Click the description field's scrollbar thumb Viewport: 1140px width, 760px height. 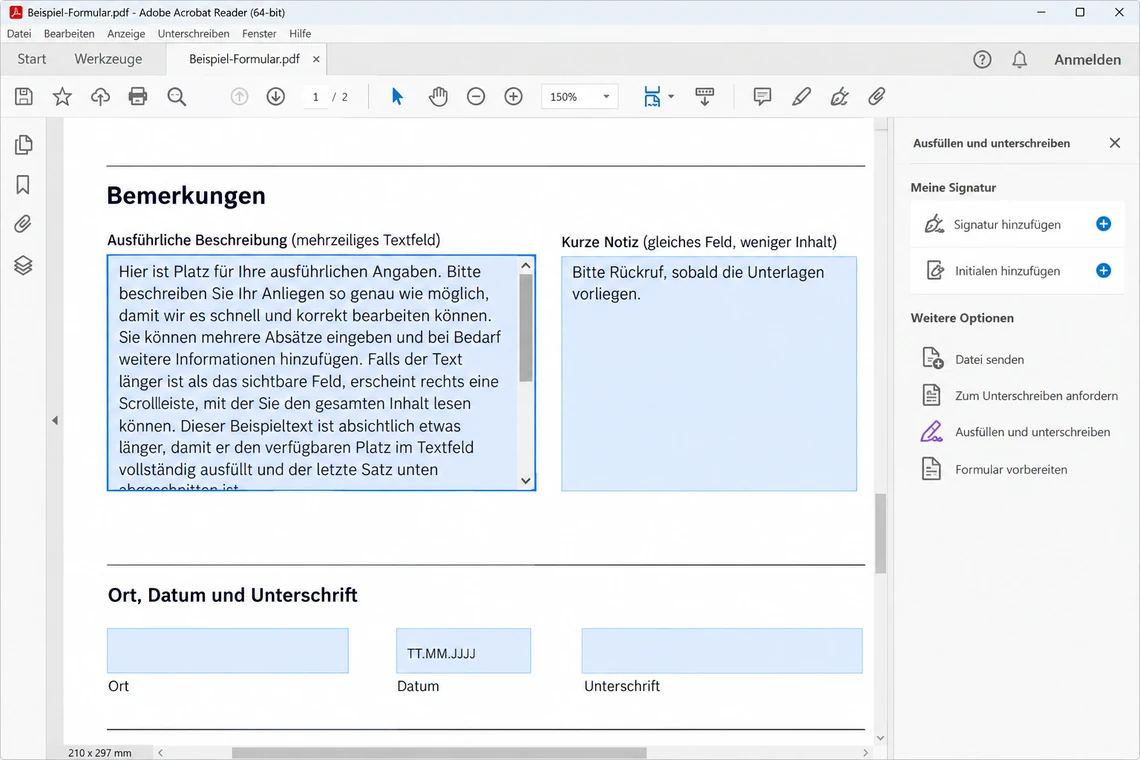[x=526, y=328]
